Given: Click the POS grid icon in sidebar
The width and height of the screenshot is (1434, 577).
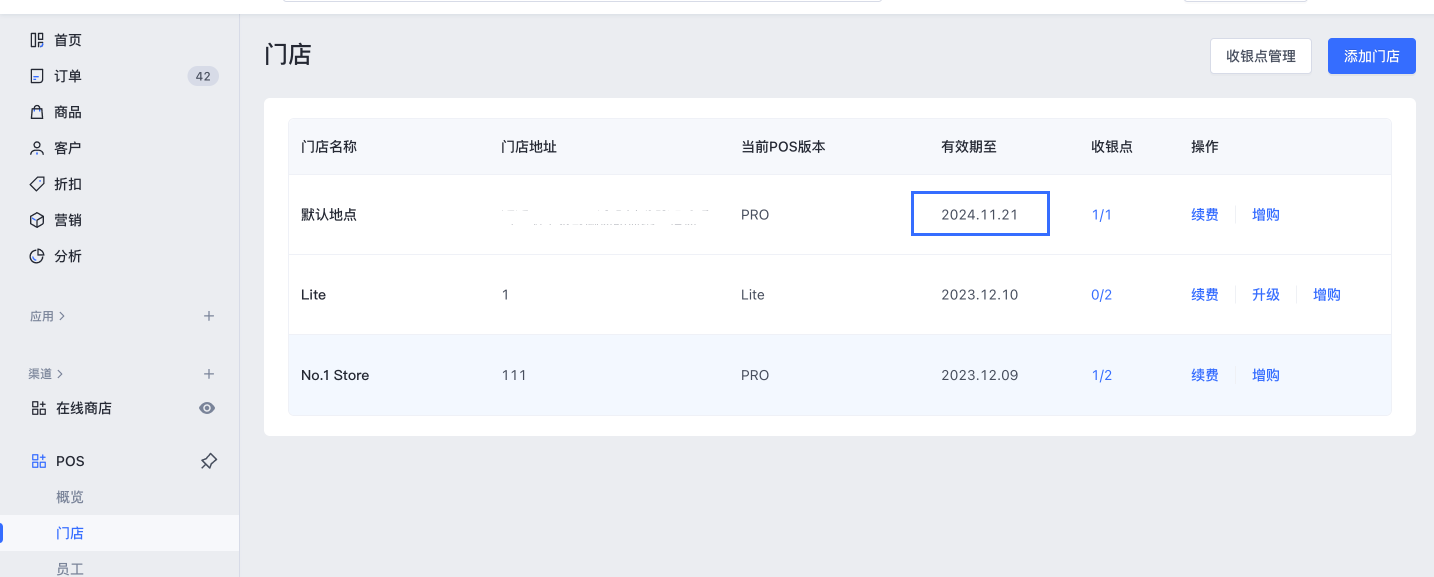Looking at the screenshot, I should 39,461.
